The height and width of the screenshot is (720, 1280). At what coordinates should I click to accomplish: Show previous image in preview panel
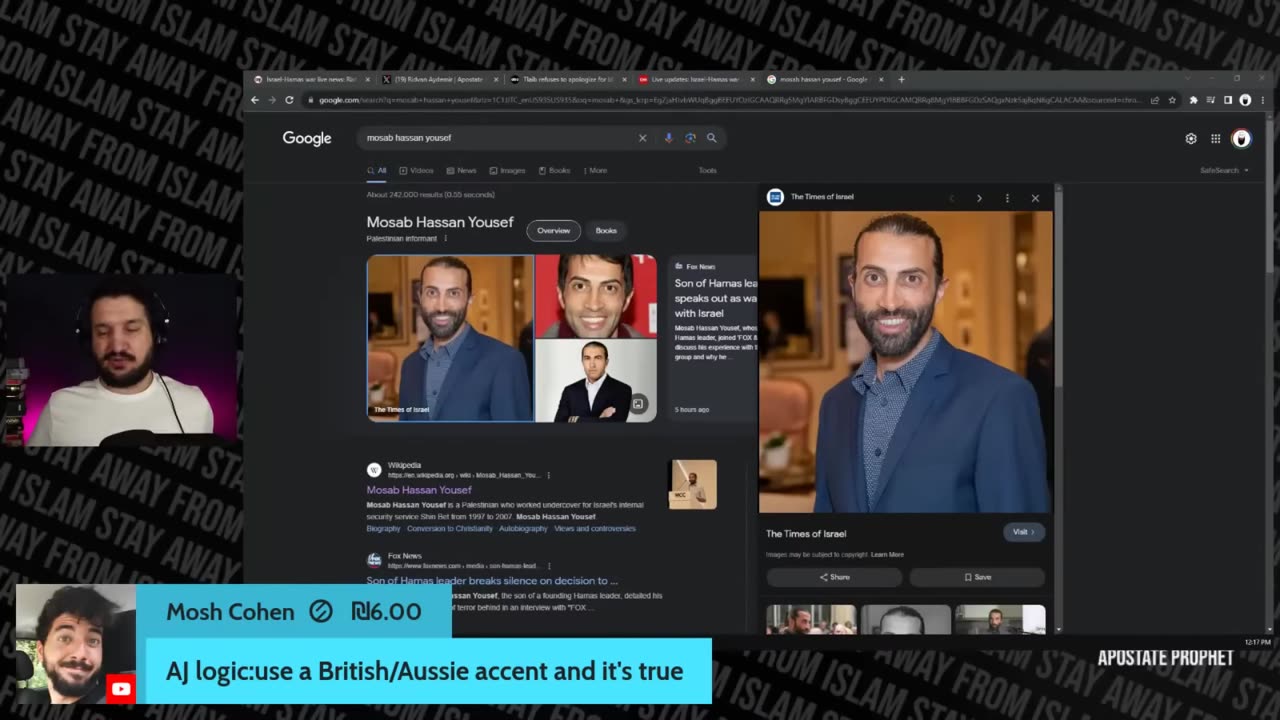click(x=951, y=198)
